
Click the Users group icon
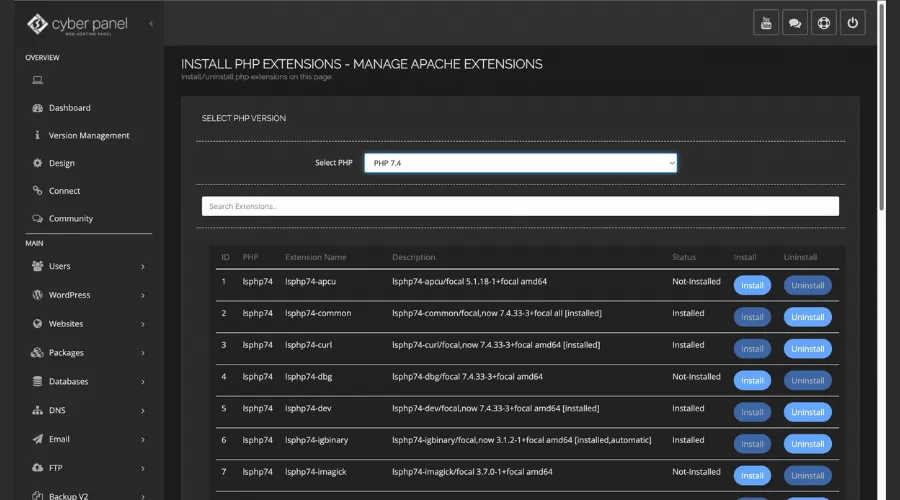click(x=37, y=266)
